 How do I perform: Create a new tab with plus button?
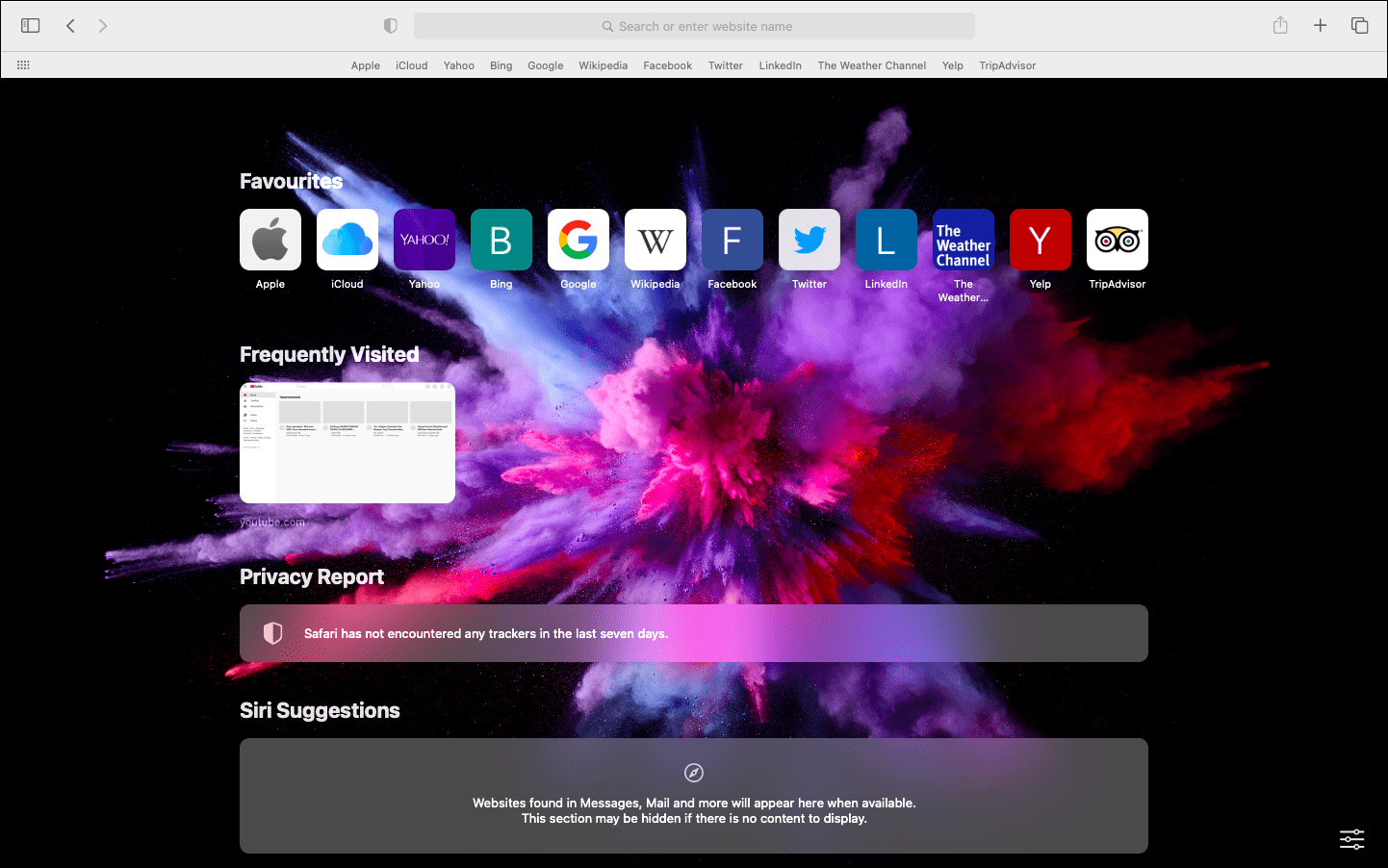(1320, 26)
